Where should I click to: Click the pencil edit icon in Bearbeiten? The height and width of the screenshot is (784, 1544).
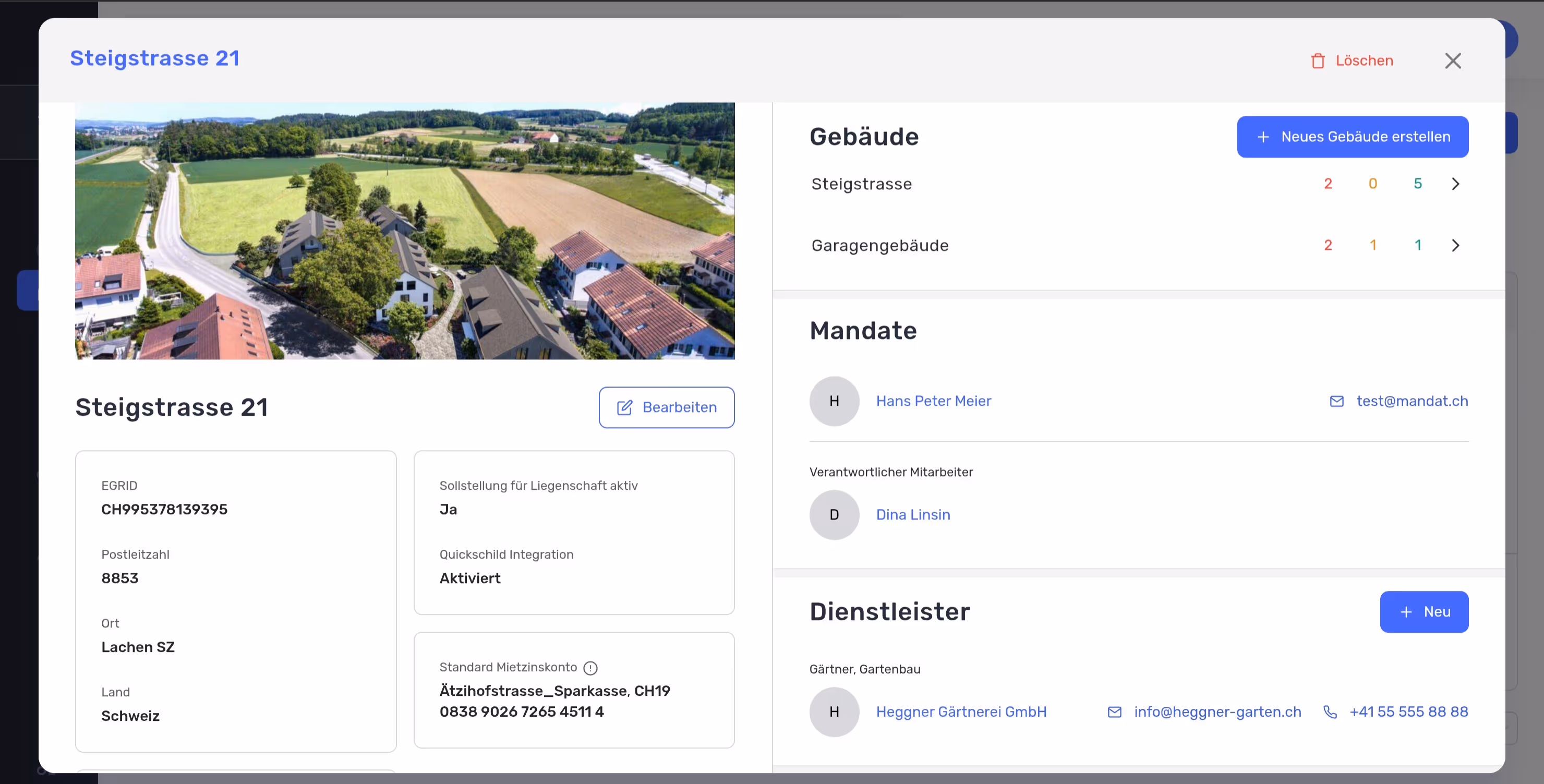pos(624,407)
